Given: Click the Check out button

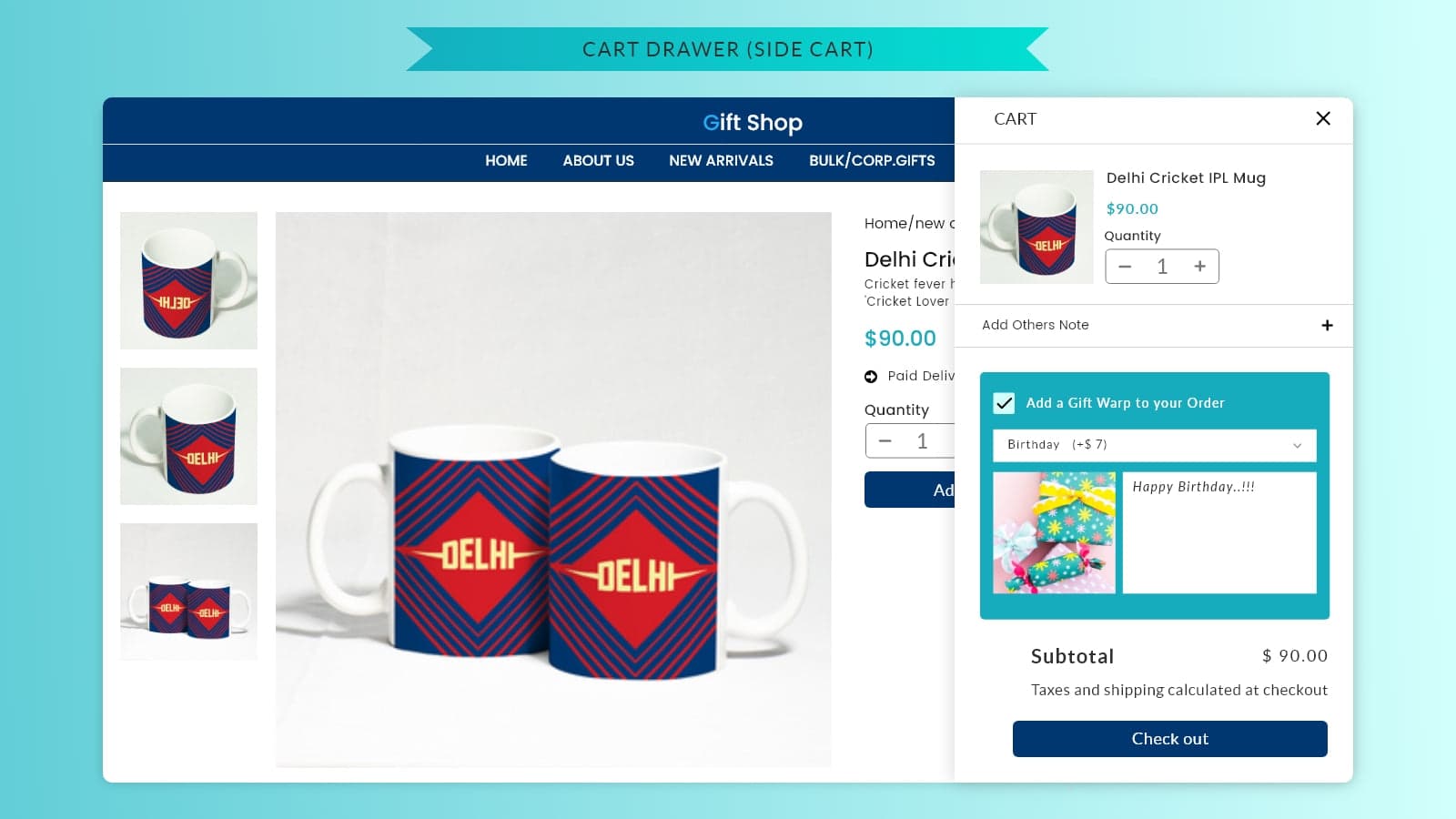Looking at the screenshot, I should 1169,739.
